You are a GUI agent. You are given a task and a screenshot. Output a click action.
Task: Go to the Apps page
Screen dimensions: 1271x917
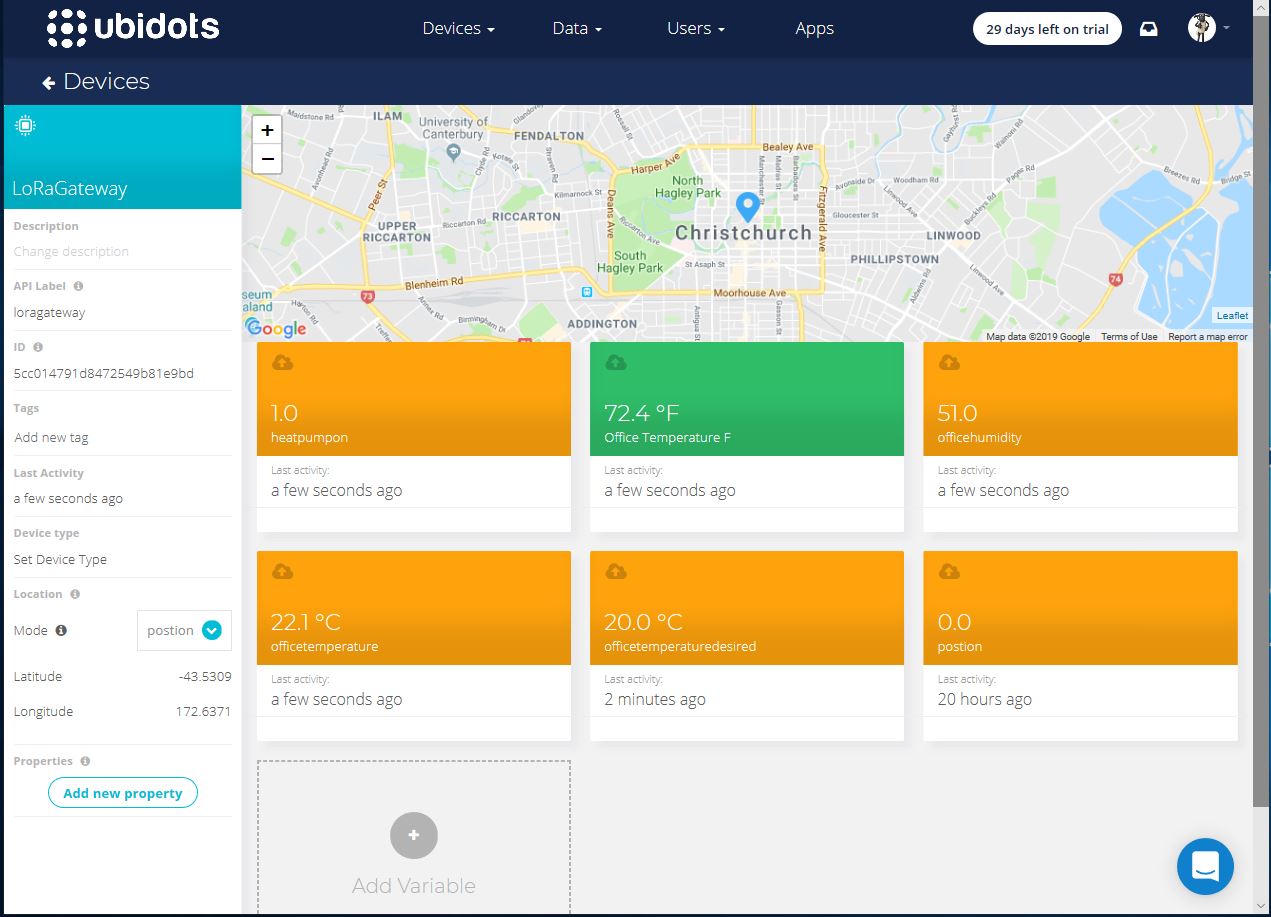click(814, 28)
